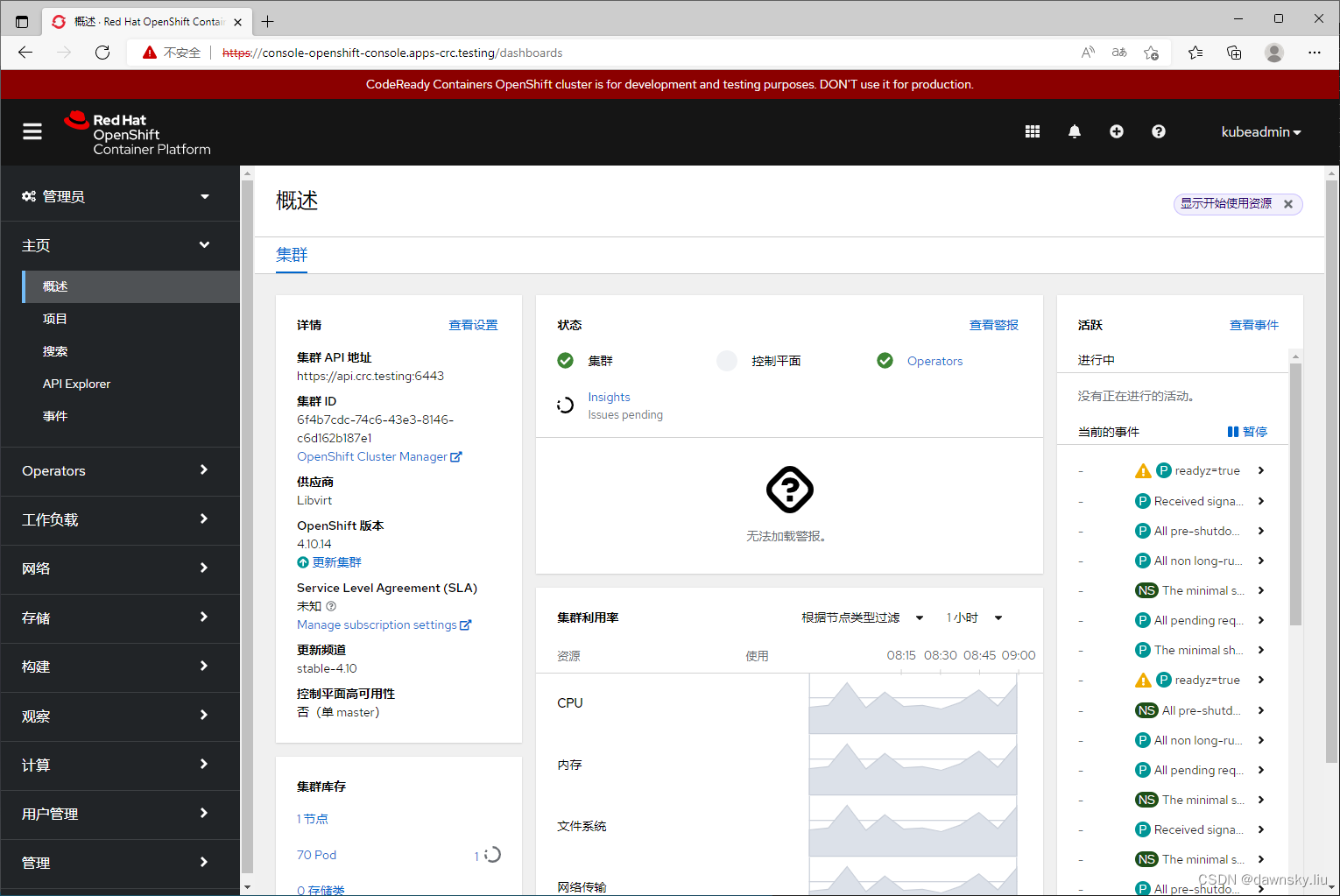Open the kubeadmin user dropdown

1261,131
